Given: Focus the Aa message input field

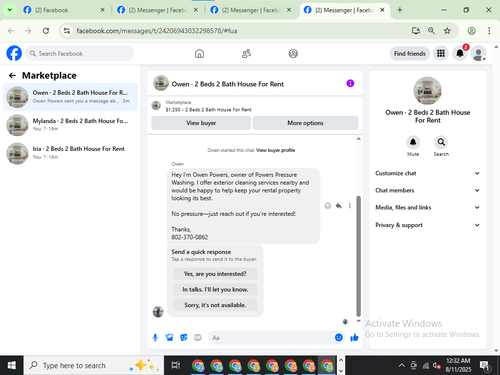Looking at the screenshot, I should coord(271,338).
